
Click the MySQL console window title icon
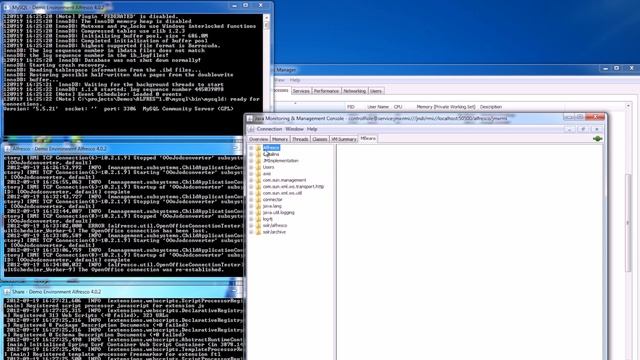click(x=7, y=7)
